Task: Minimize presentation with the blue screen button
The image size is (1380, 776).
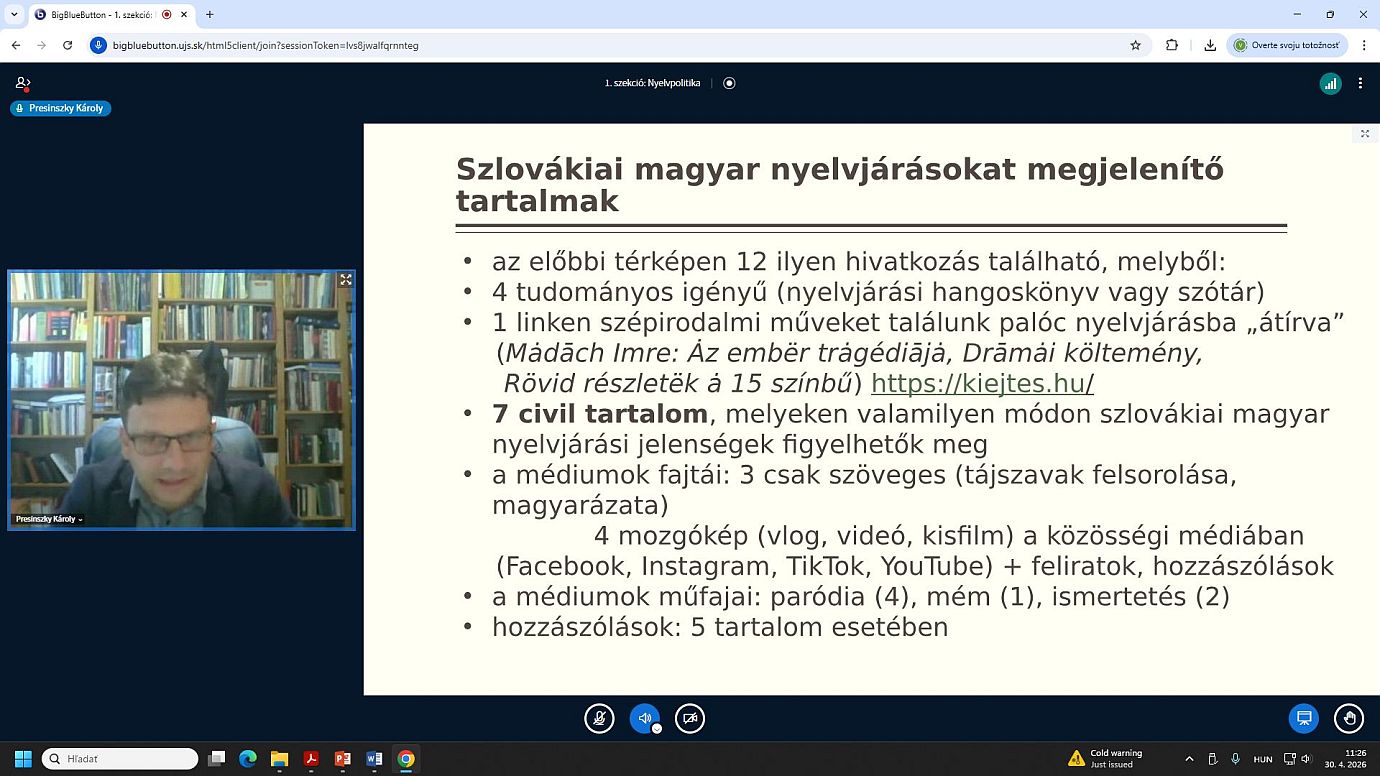Action: click(1304, 718)
